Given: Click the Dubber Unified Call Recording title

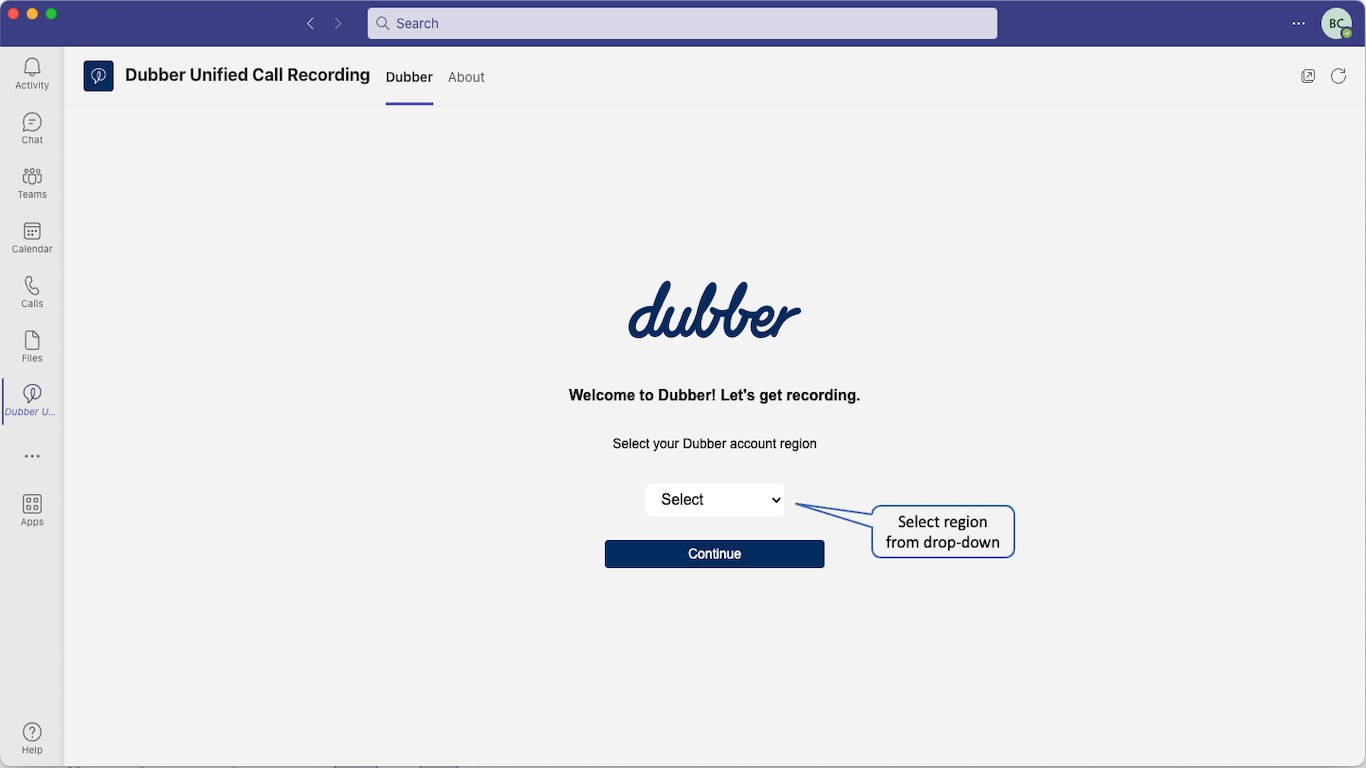Looking at the screenshot, I should point(247,75).
